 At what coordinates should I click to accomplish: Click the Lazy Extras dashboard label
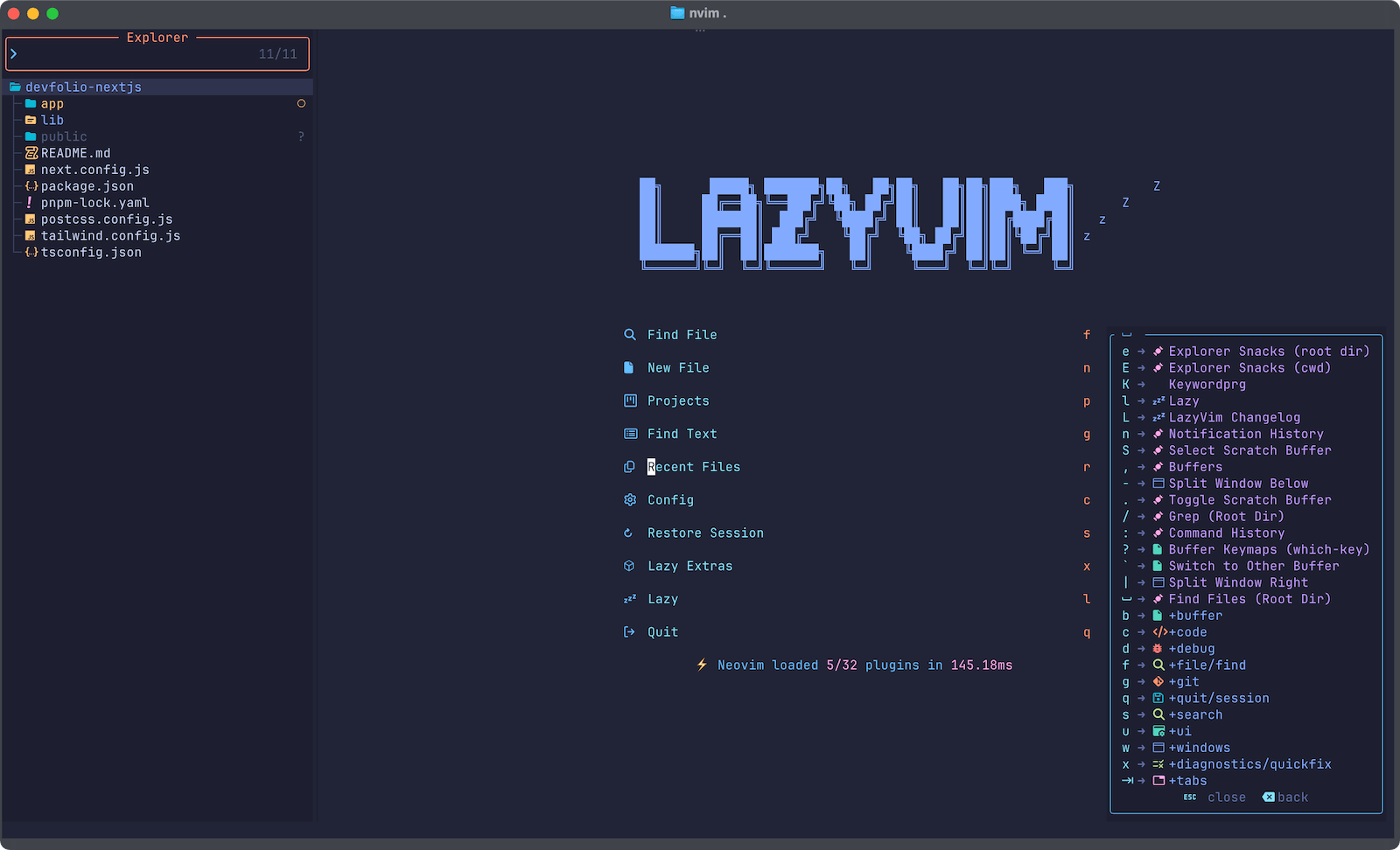pyautogui.click(x=689, y=567)
